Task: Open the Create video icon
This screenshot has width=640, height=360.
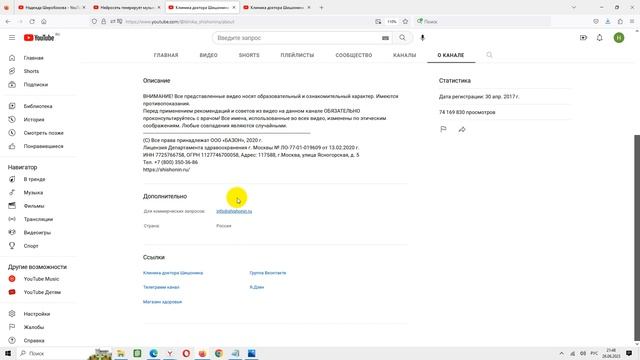Action: pyautogui.click(x=583, y=38)
